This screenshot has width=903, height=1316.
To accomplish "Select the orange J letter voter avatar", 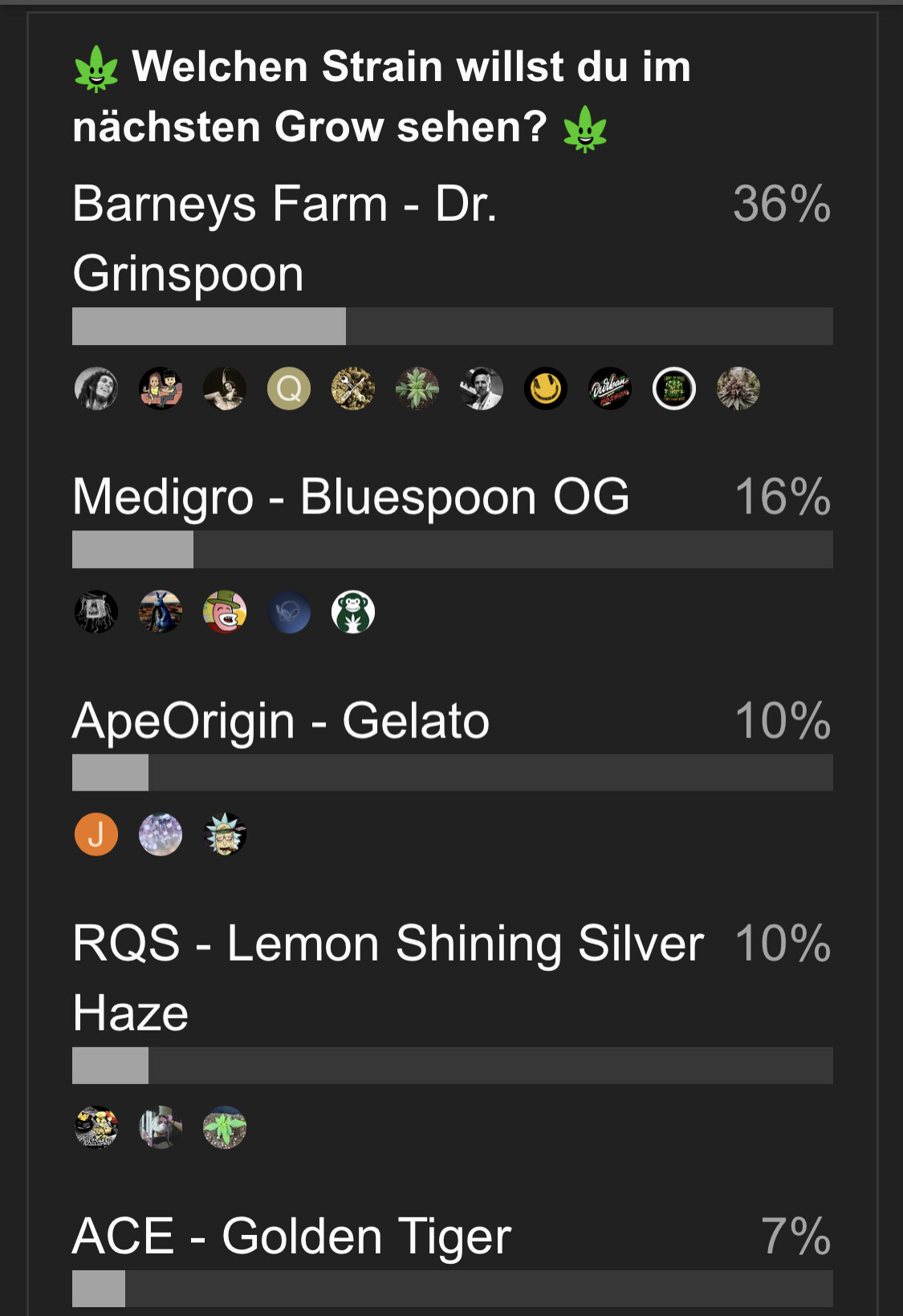I will click(x=96, y=835).
